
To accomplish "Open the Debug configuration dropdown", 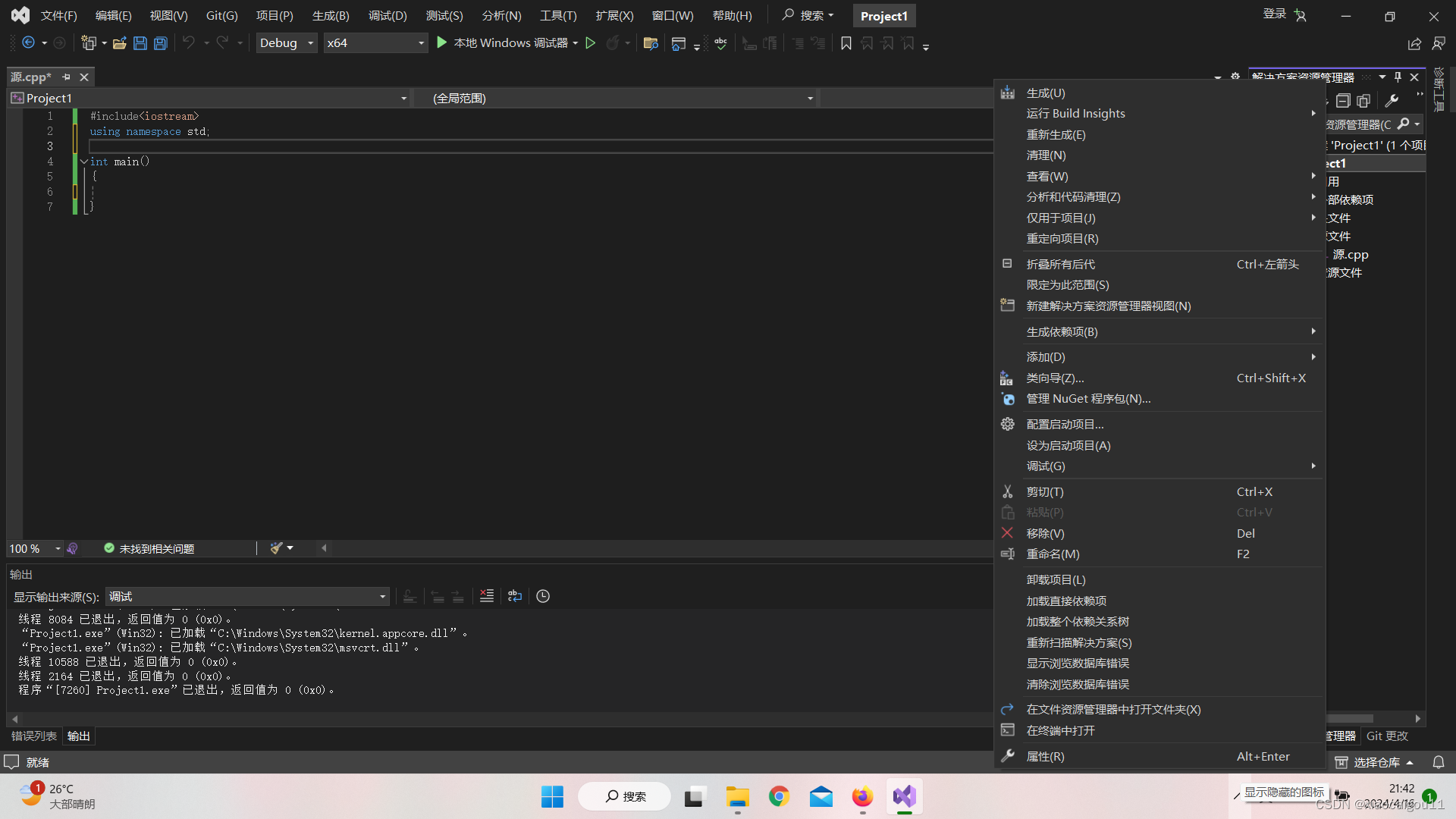I will pyautogui.click(x=286, y=43).
